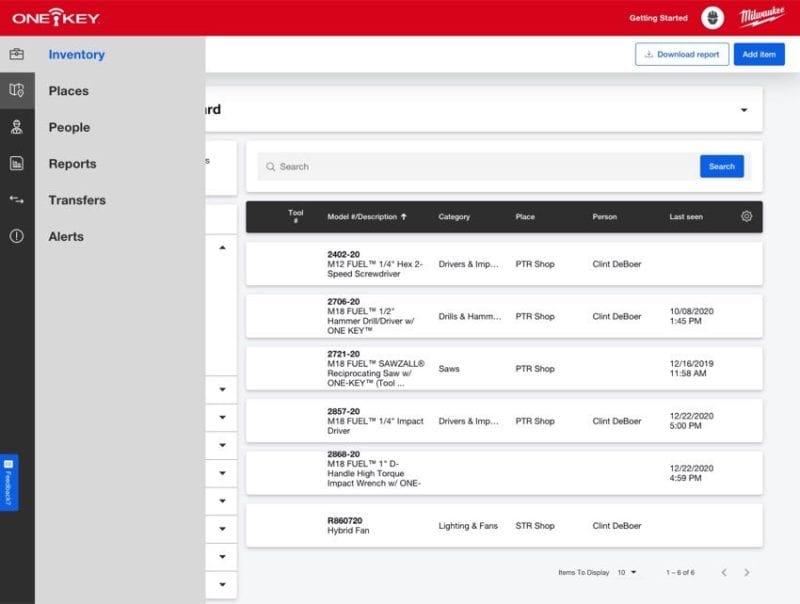Go to next page with right chevron
800x604 pixels.
click(x=746, y=572)
